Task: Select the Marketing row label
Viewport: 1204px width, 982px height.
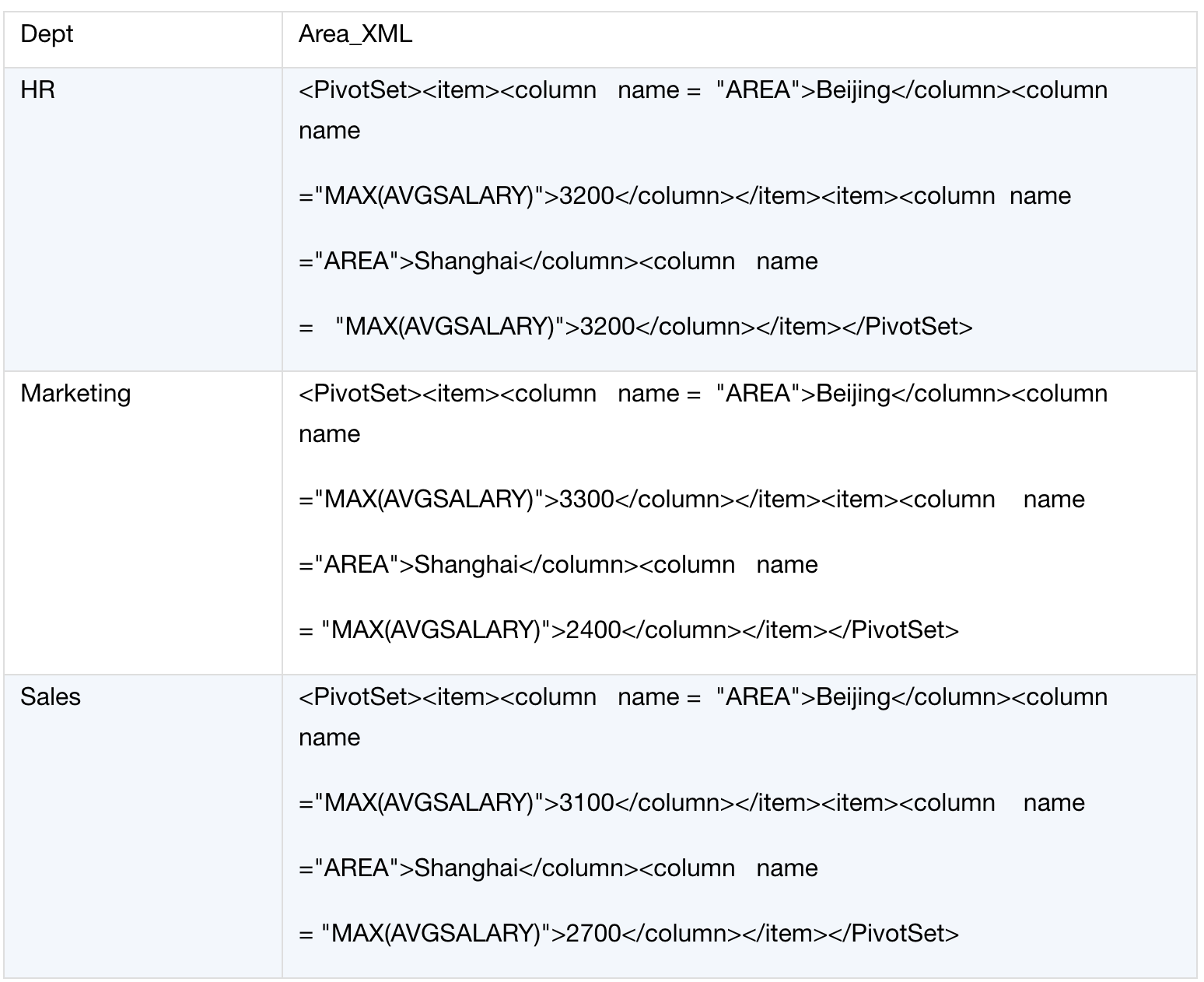Action: pyautogui.click(x=75, y=394)
